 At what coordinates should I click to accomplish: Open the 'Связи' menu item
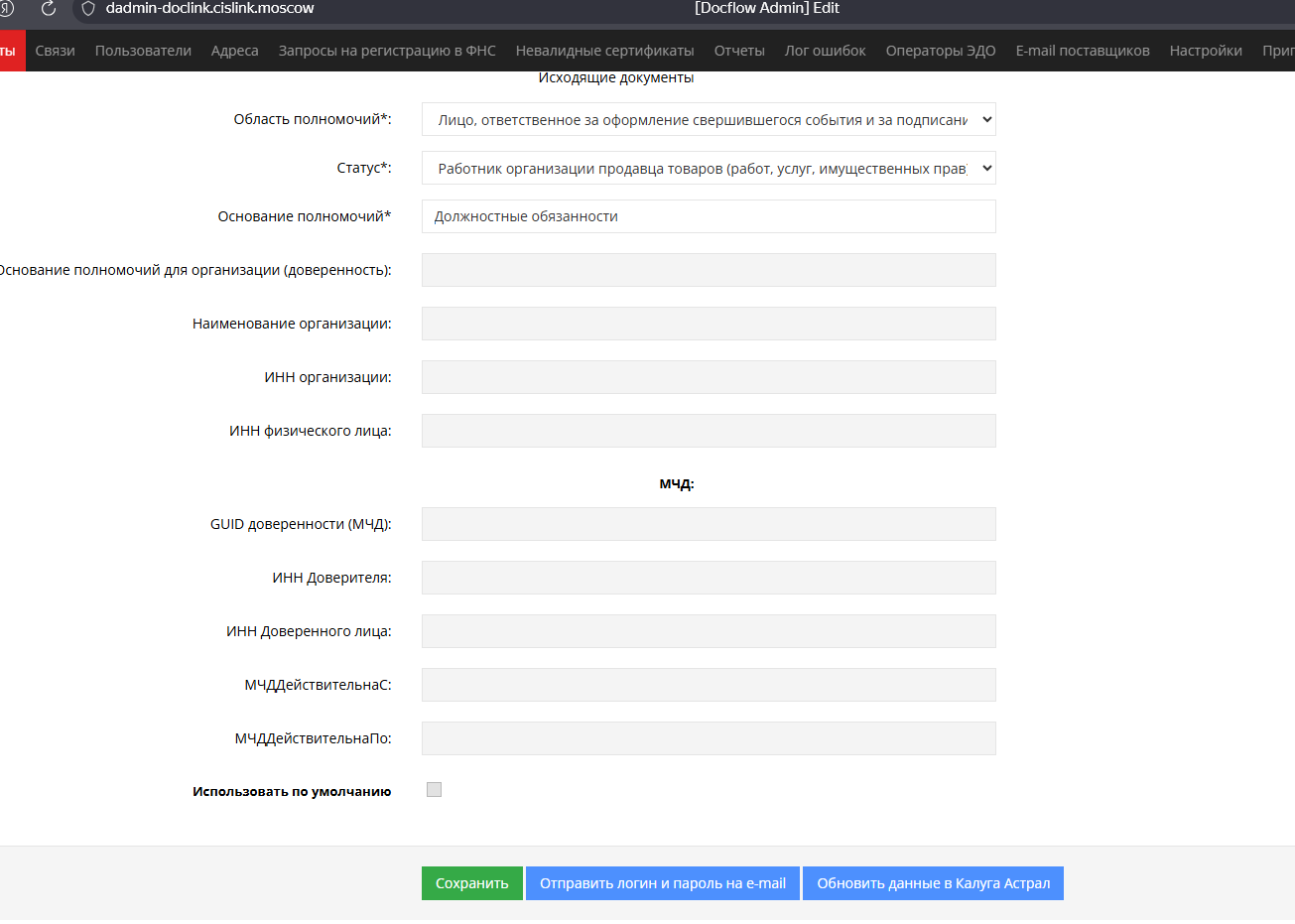click(x=56, y=51)
